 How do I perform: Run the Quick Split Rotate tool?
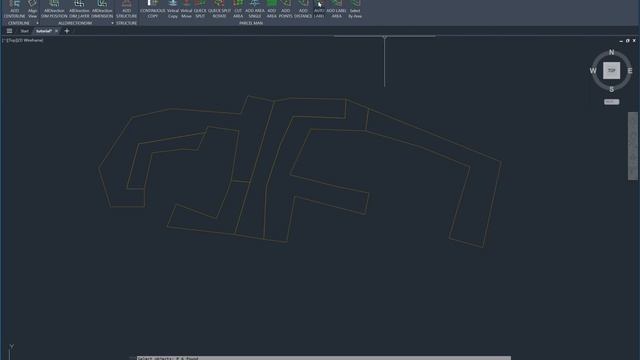220,9
